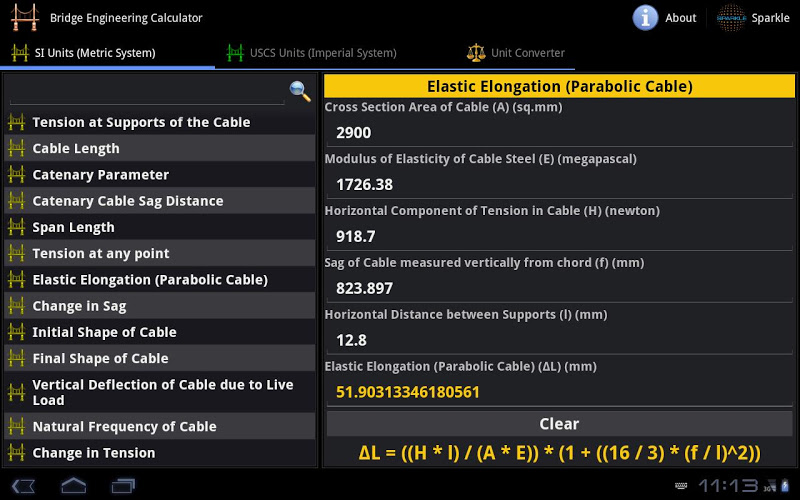Viewport: 800px width, 500px height.
Task: Clear all input values
Action: point(560,423)
